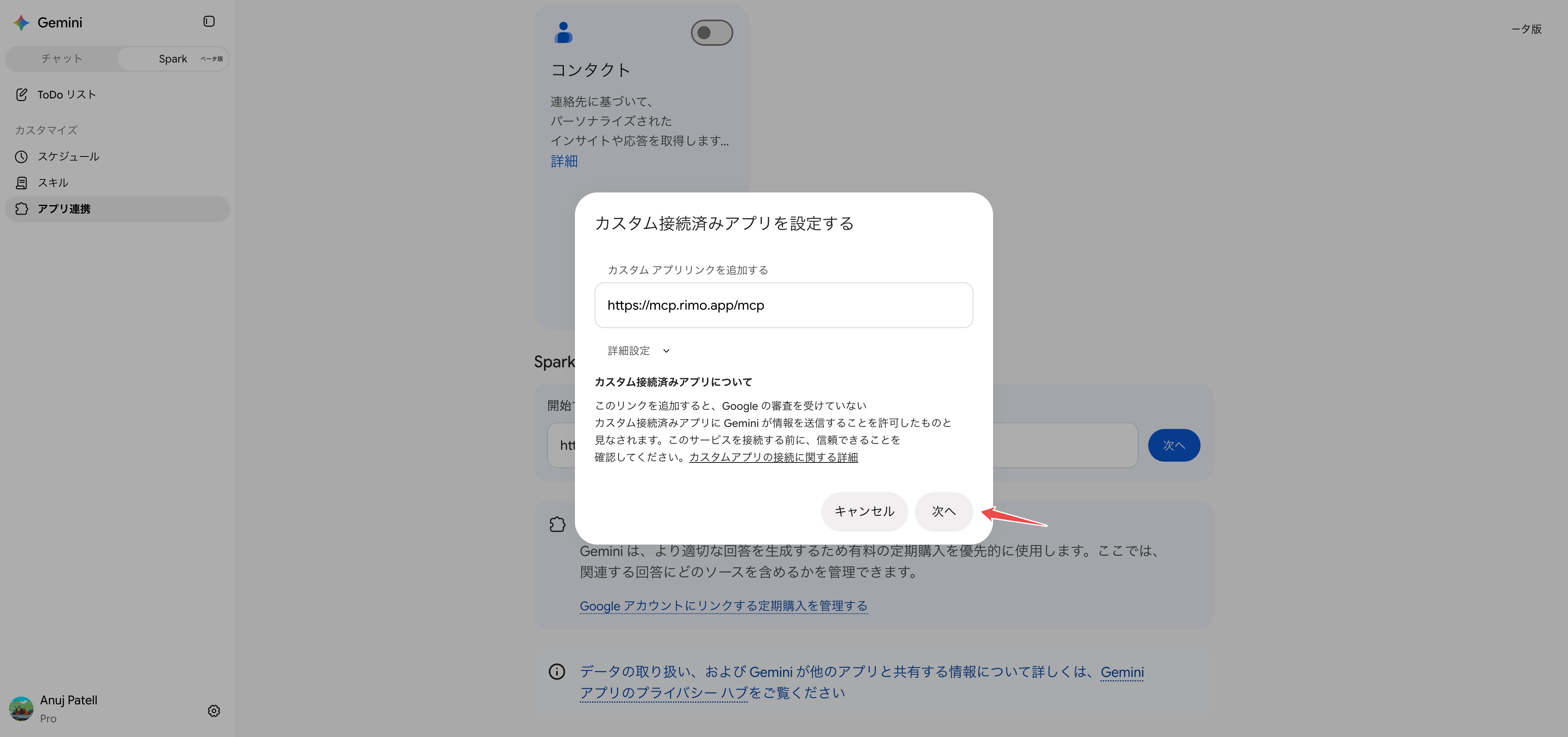Expand 詳細設定 dropdown
The image size is (1568, 737).
point(639,351)
